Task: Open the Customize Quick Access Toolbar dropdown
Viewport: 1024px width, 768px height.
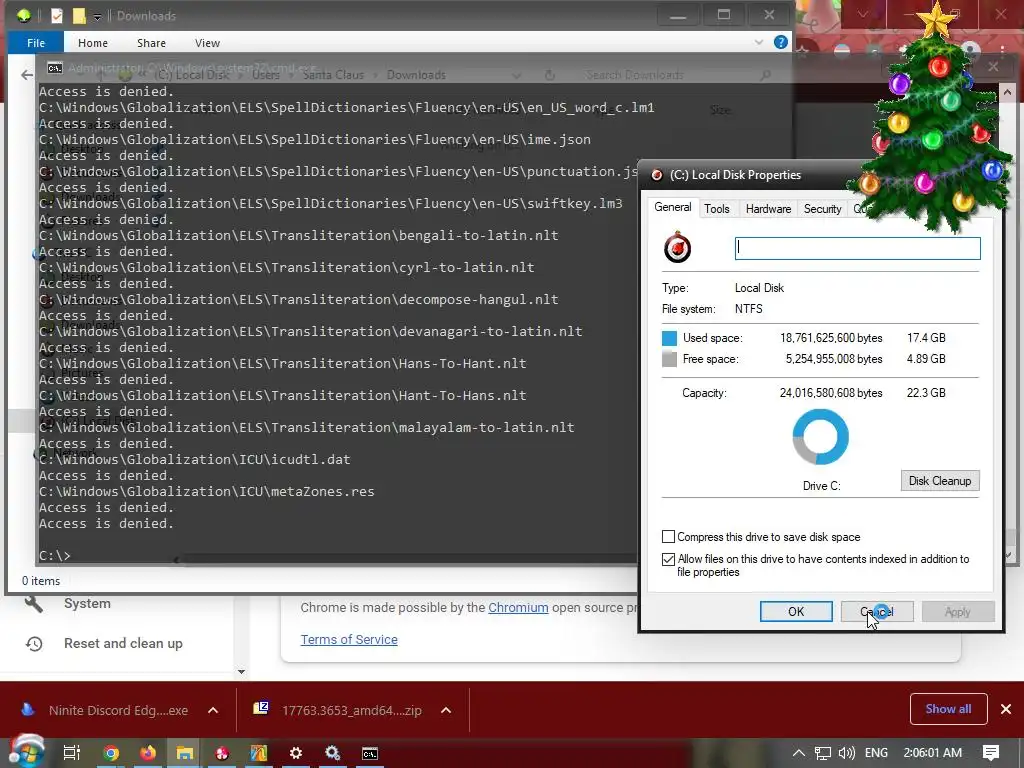Action: pos(97,16)
